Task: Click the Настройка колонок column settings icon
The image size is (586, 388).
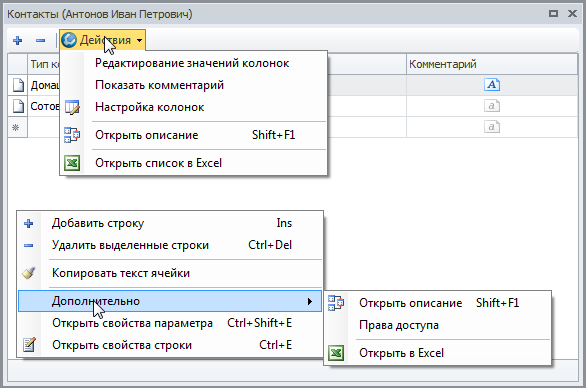Action: (72, 107)
